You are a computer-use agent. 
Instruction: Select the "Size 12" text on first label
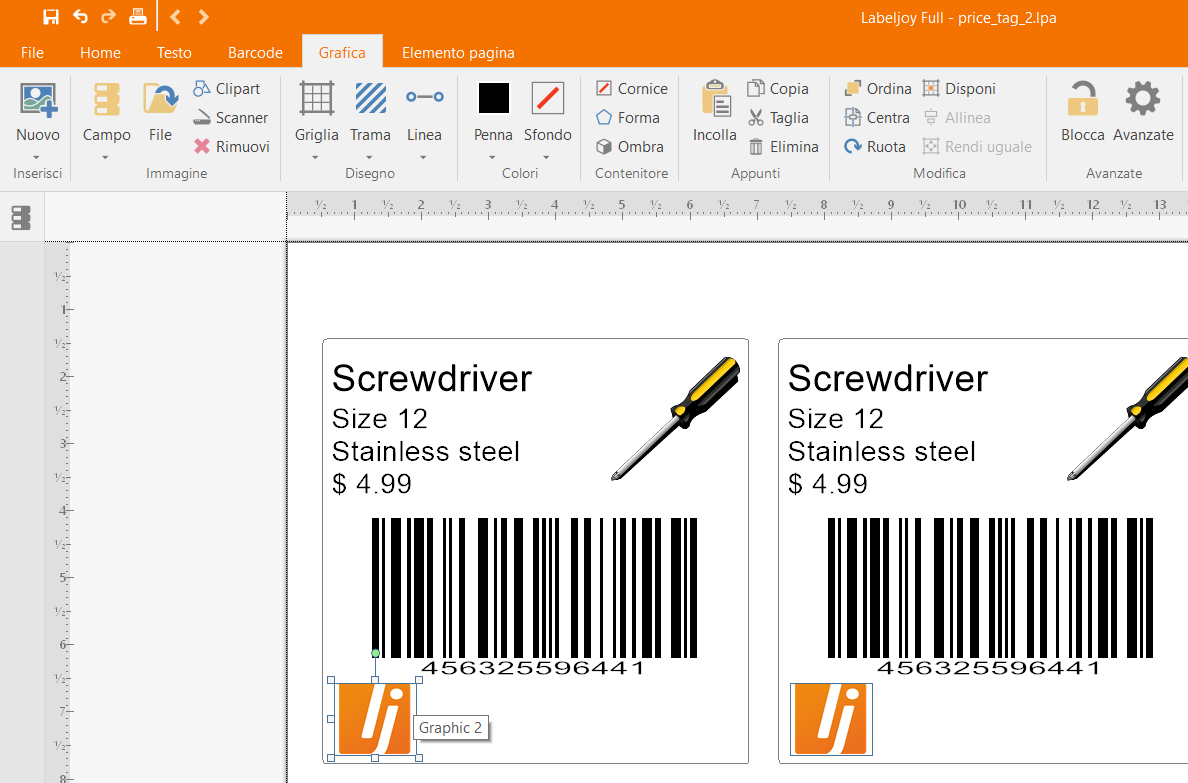click(x=380, y=419)
